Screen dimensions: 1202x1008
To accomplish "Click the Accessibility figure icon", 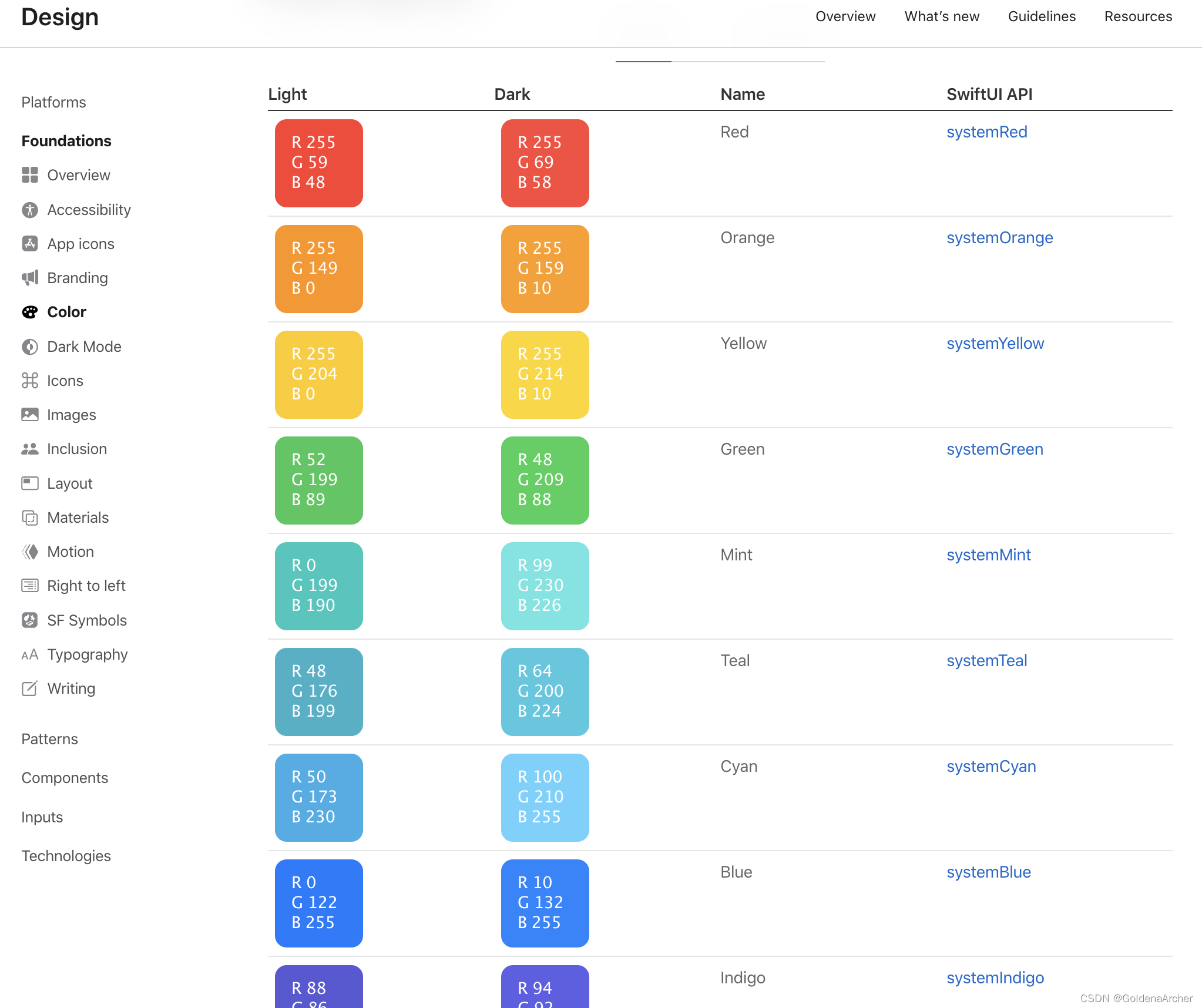I will coord(30,210).
